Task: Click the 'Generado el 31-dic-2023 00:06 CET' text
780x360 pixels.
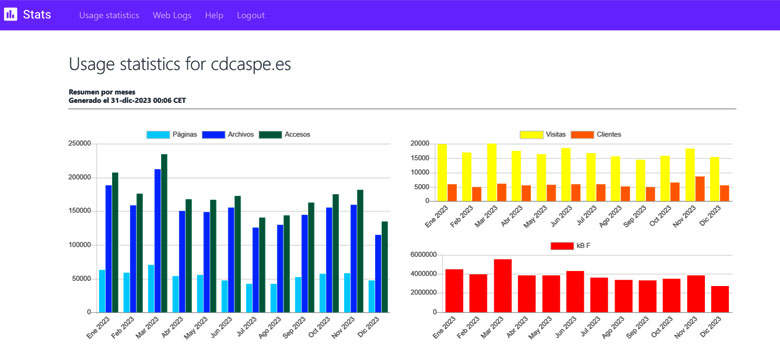Action: [128, 100]
